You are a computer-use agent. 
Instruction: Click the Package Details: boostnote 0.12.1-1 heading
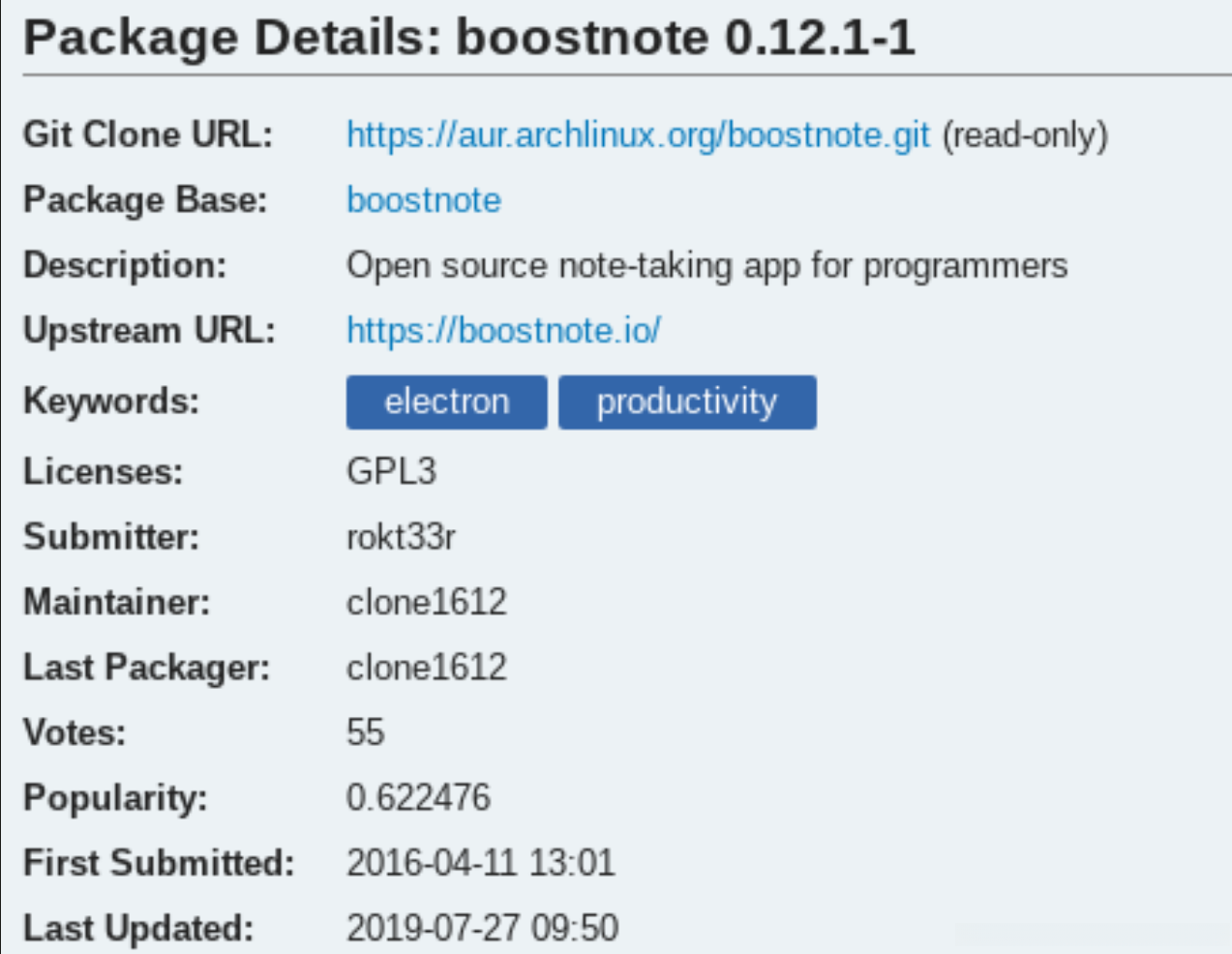point(469,38)
